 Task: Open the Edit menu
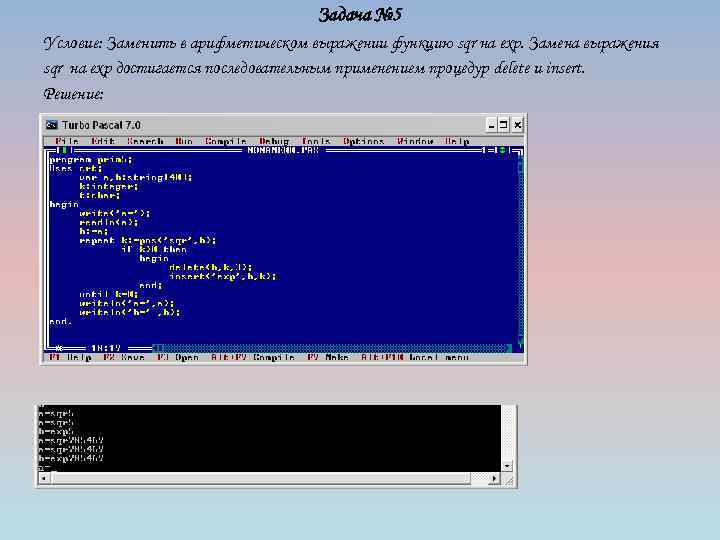(x=103, y=141)
